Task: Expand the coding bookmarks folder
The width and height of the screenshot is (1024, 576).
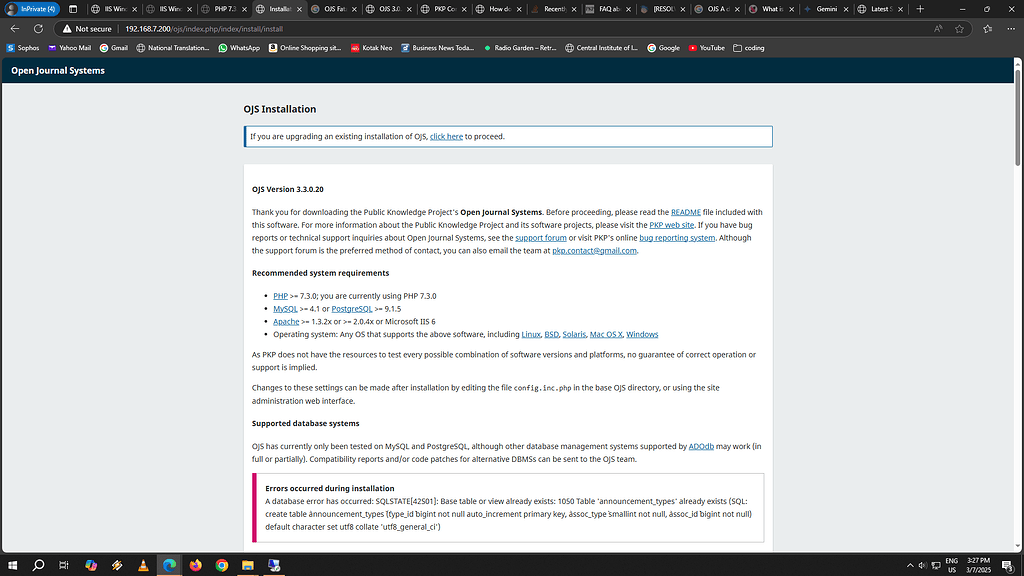Action: pos(748,47)
